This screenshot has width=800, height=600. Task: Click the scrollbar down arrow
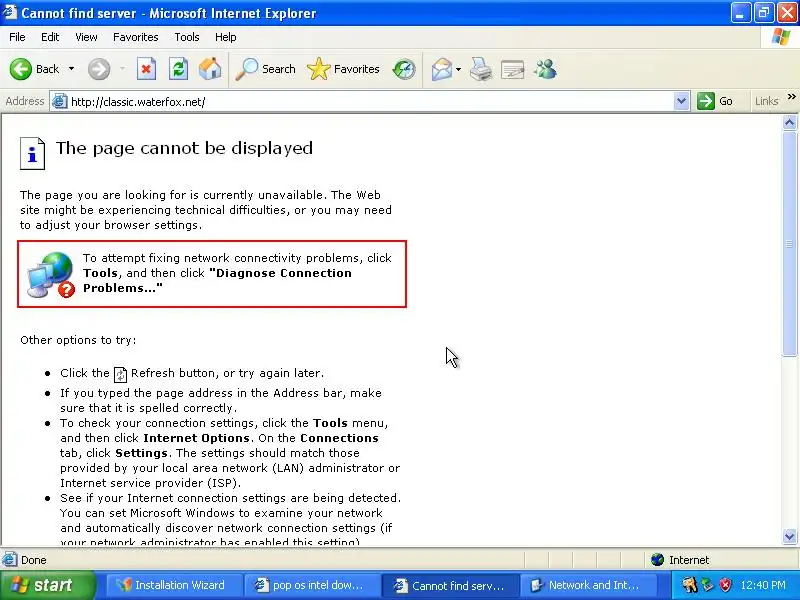click(790, 536)
